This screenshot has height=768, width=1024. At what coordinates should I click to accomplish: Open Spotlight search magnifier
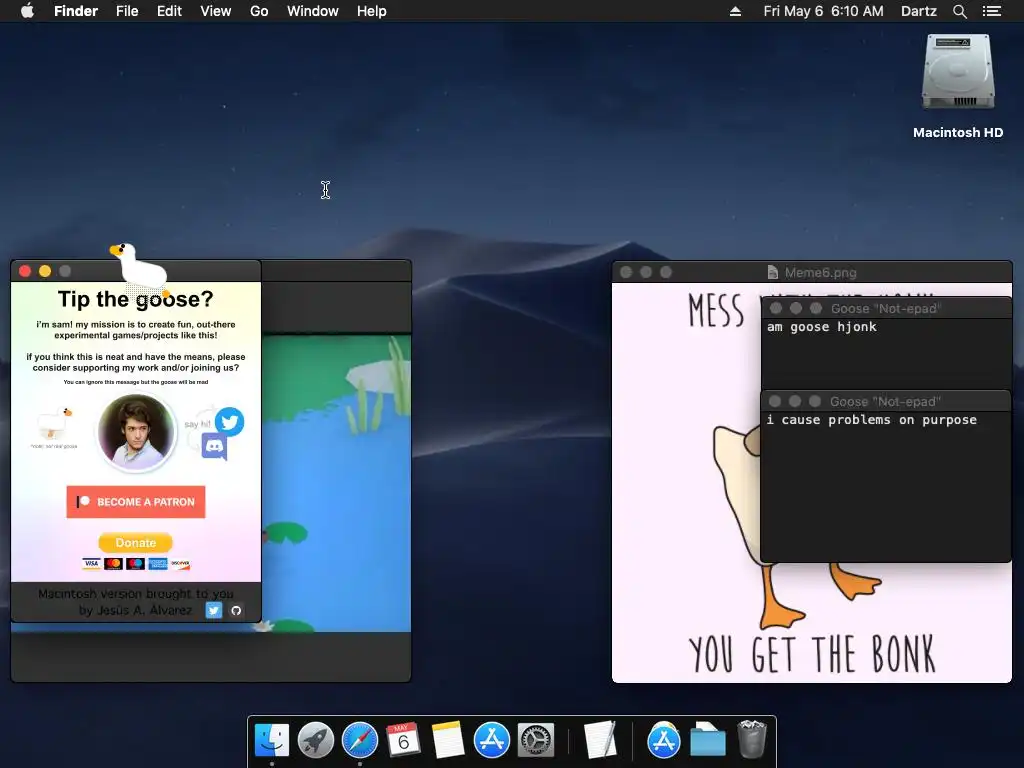pyautogui.click(x=960, y=11)
